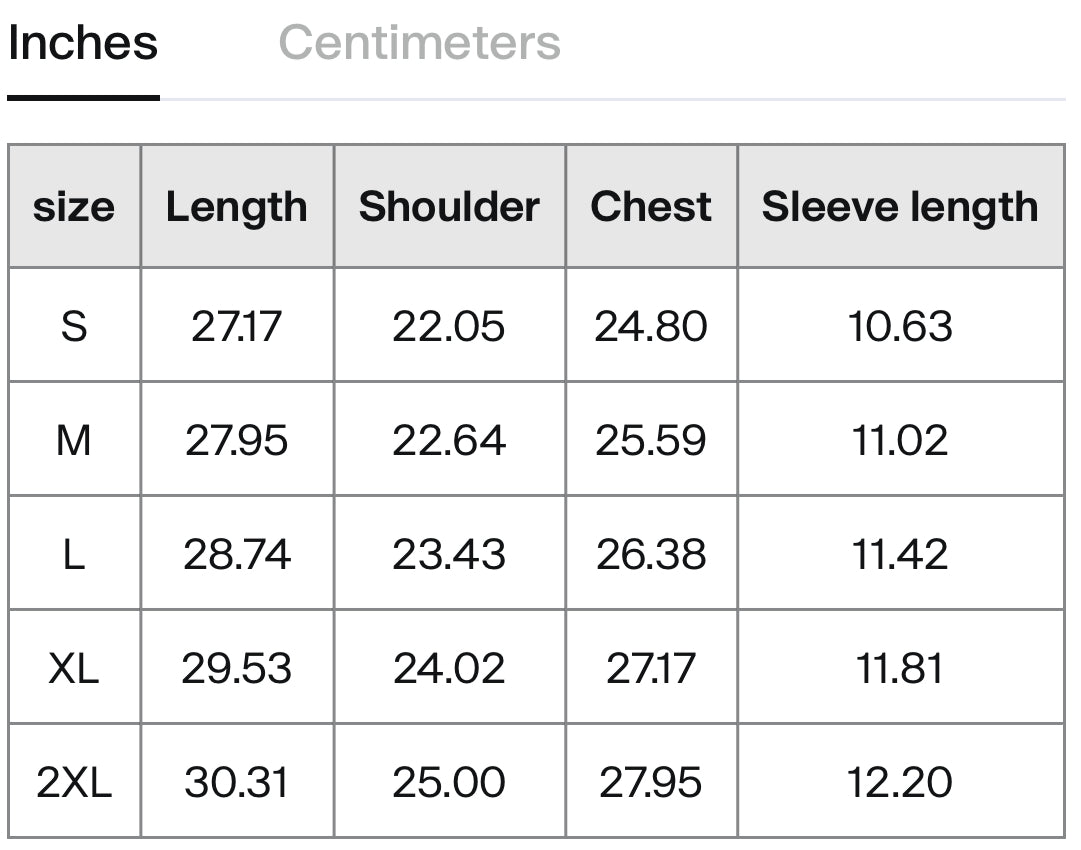The height and width of the screenshot is (850, 1081).
Task: Click the size column header
Action: (74, 207)
